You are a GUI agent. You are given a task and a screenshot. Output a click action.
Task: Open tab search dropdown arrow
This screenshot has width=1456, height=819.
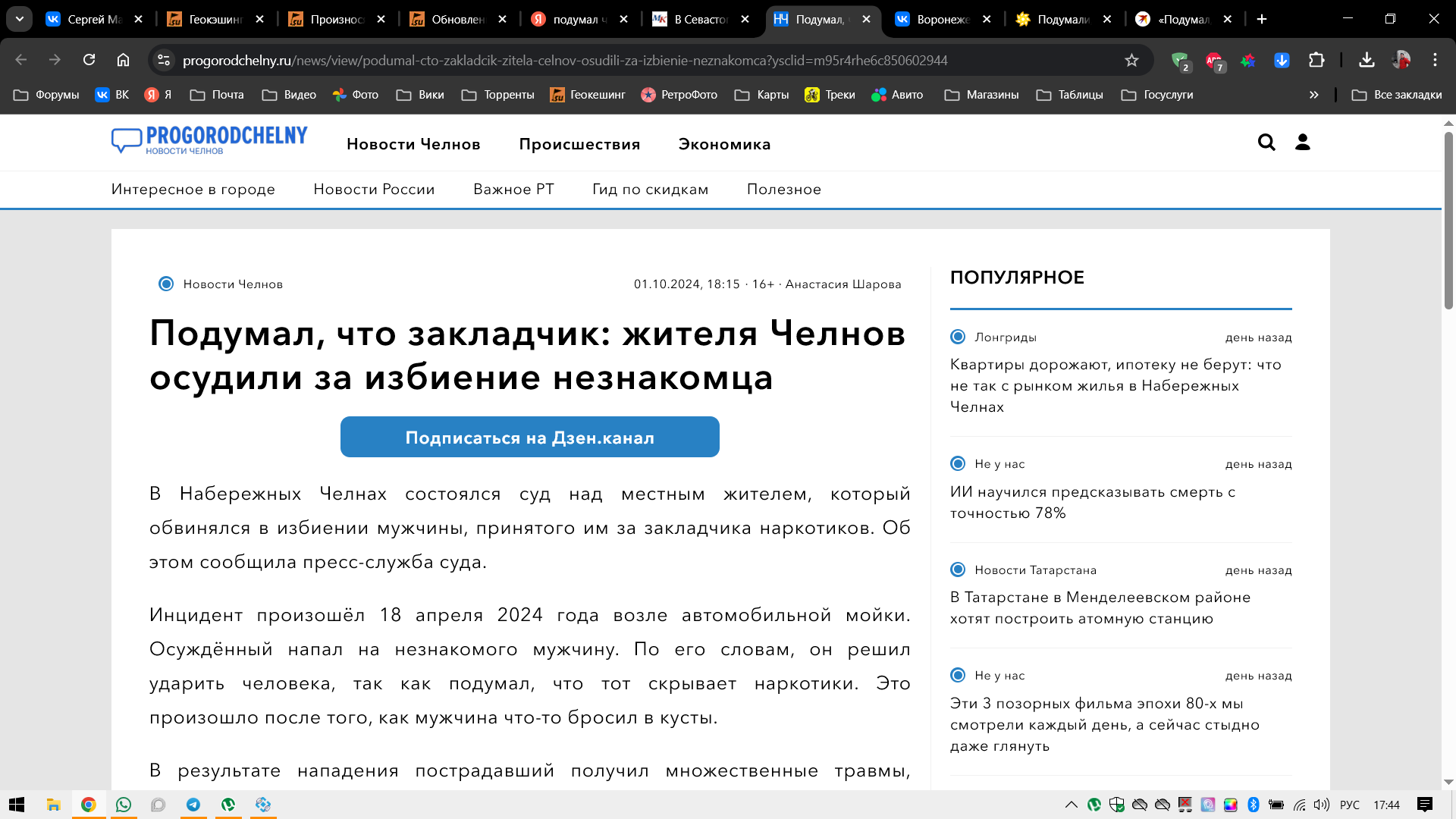(20, 19)
